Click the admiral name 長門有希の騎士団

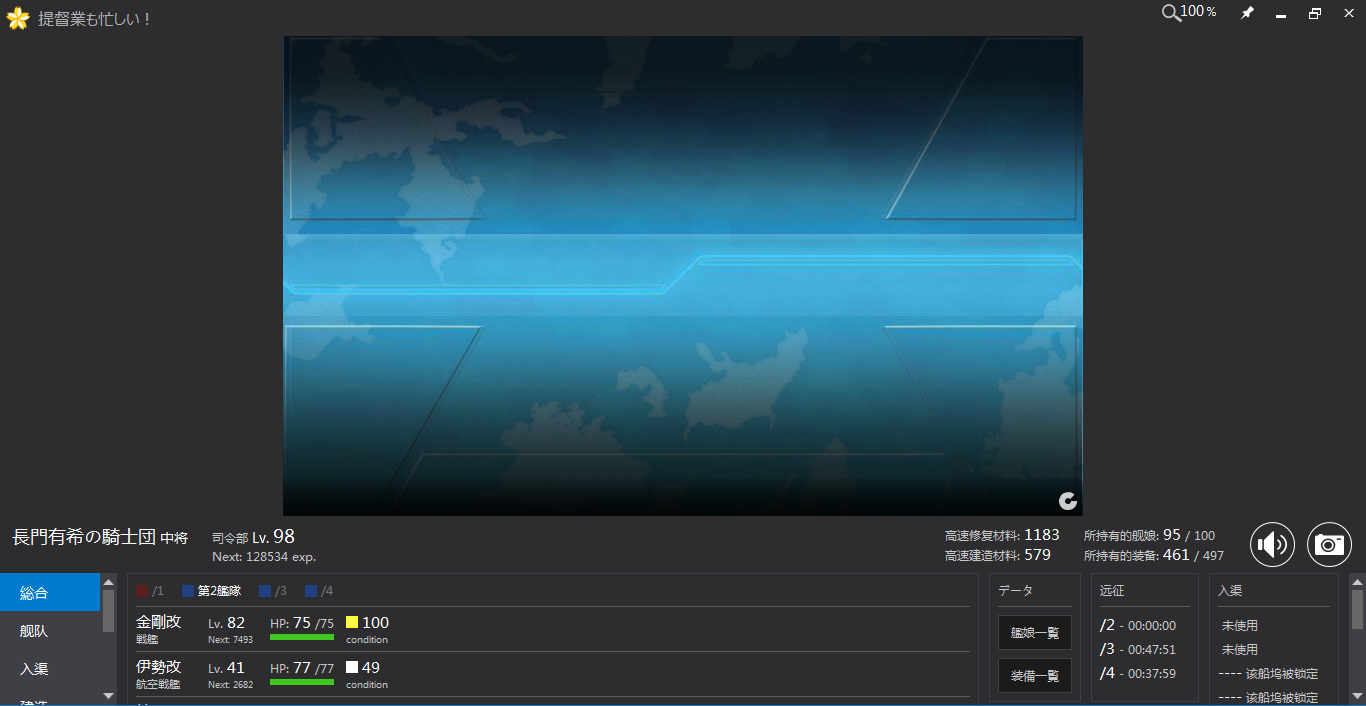[84, 537]
